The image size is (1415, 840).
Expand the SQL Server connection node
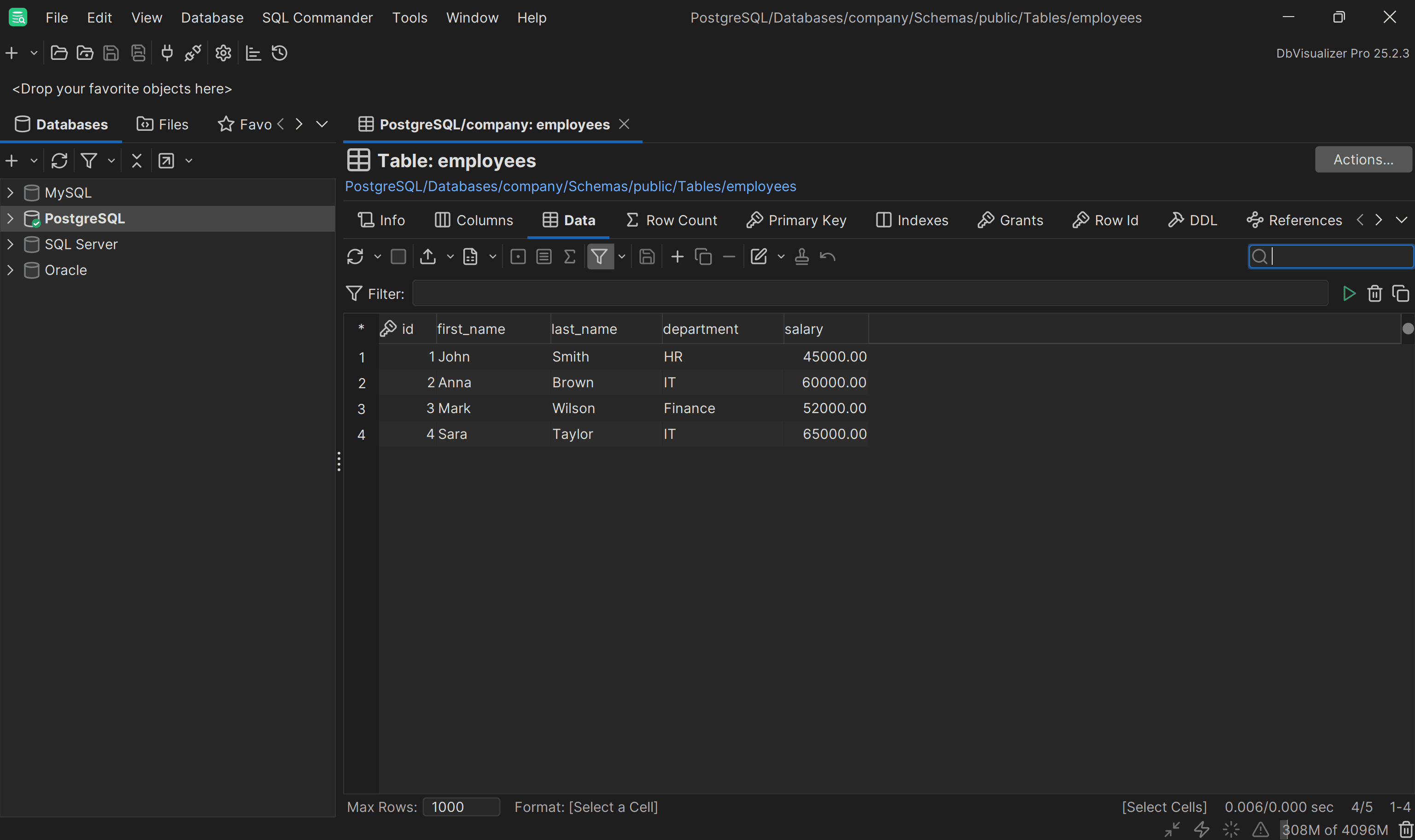10,244
